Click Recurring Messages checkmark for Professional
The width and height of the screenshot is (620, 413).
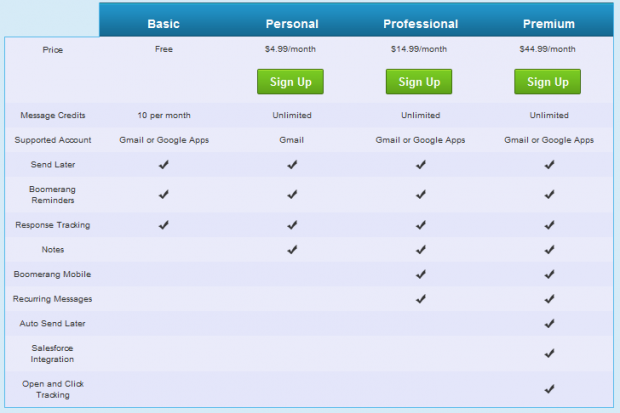(x=421, y=299)
